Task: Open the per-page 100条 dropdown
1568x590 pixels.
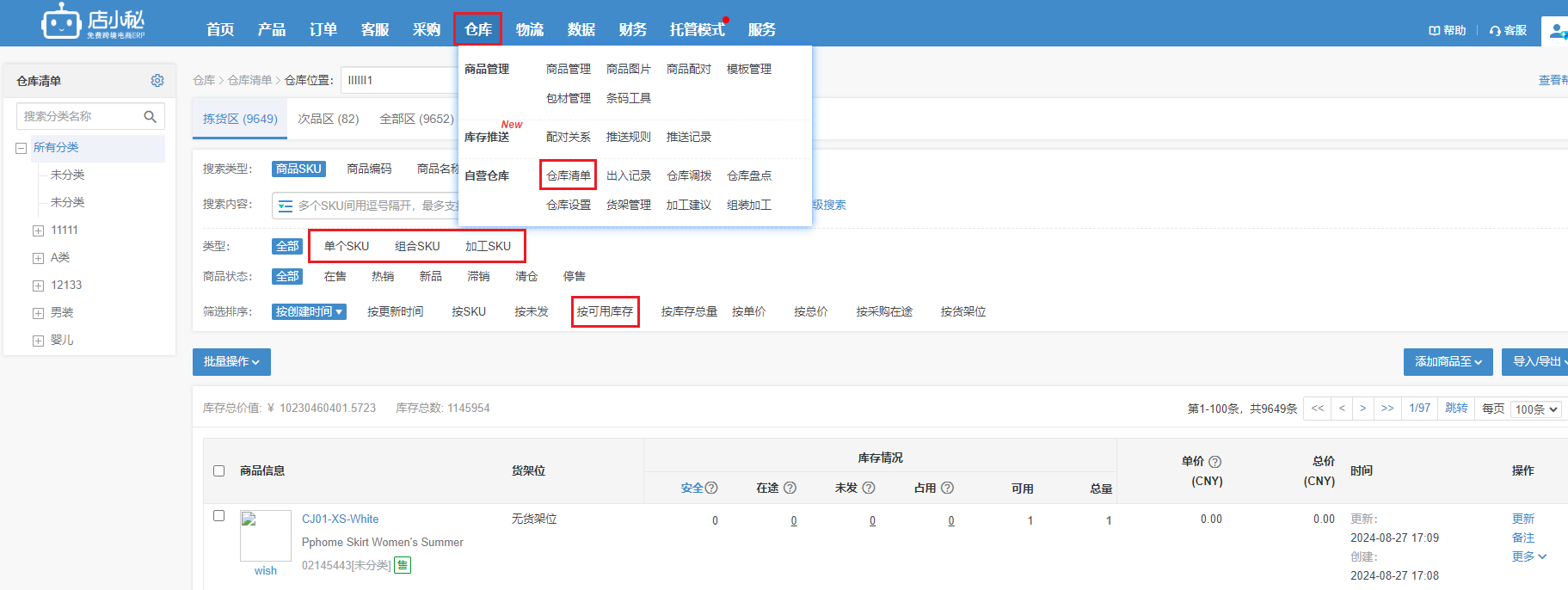Action: click(x=1536, y=409)
